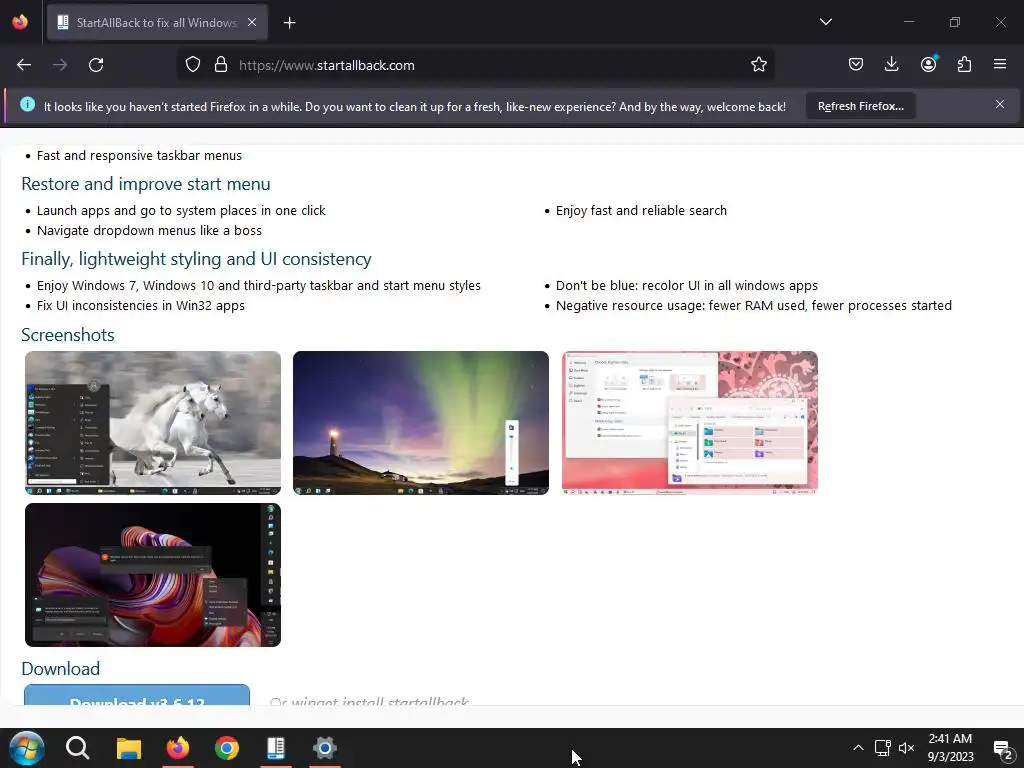Click the Refresh Firefox button
The image size is (1024, 768).
[861, 106]
